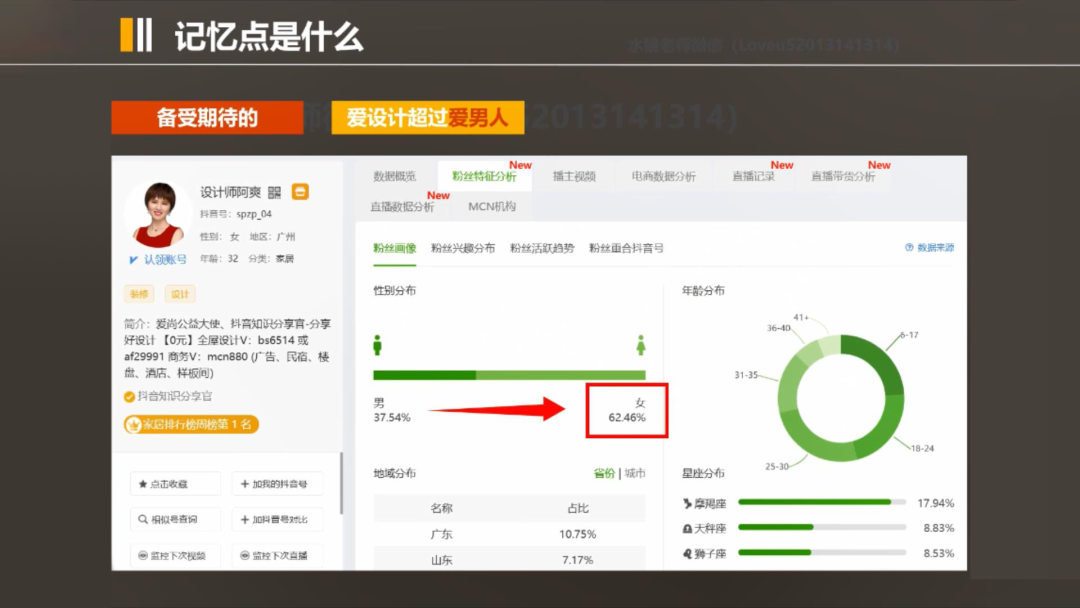Click the orange badge icon next to the name
This screenshot has height=608, width=1080.
300,191
